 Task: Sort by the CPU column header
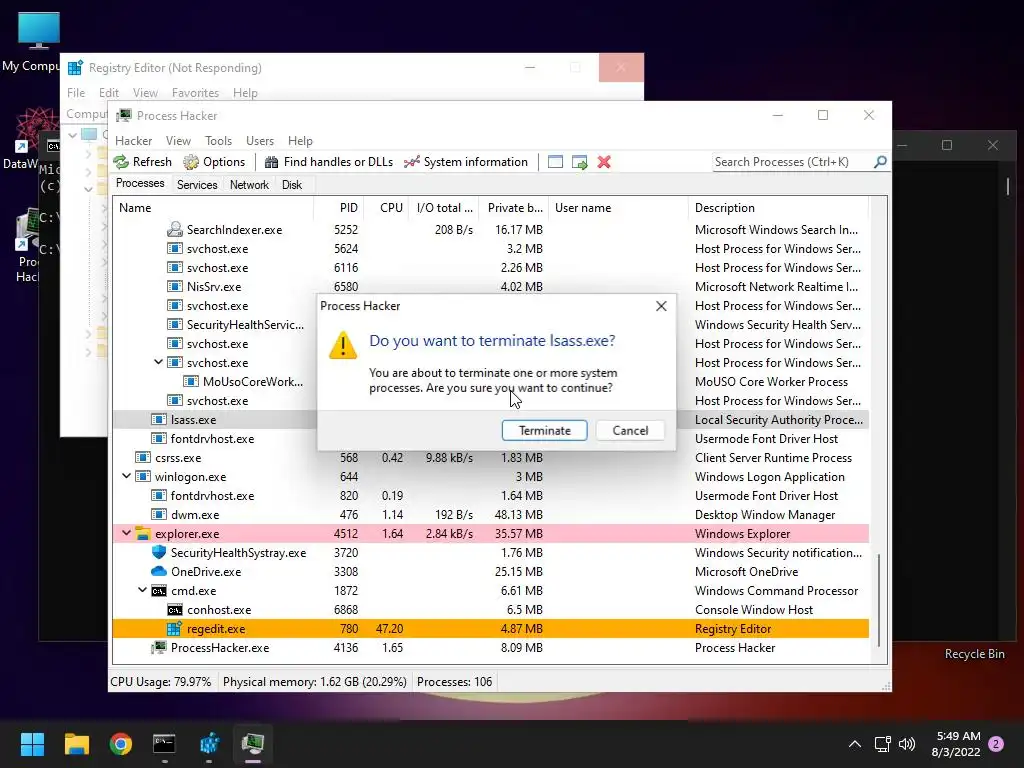[385, 208]
